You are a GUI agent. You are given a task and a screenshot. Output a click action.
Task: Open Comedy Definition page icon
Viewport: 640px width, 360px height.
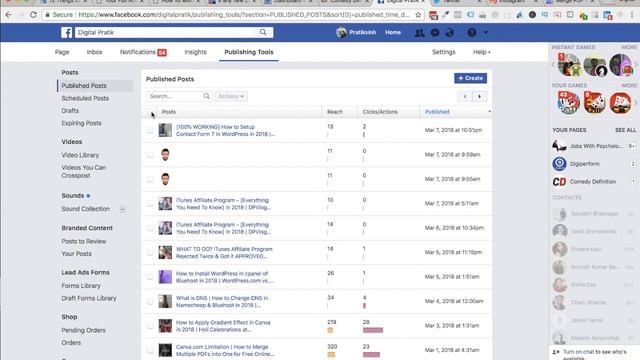559,182
